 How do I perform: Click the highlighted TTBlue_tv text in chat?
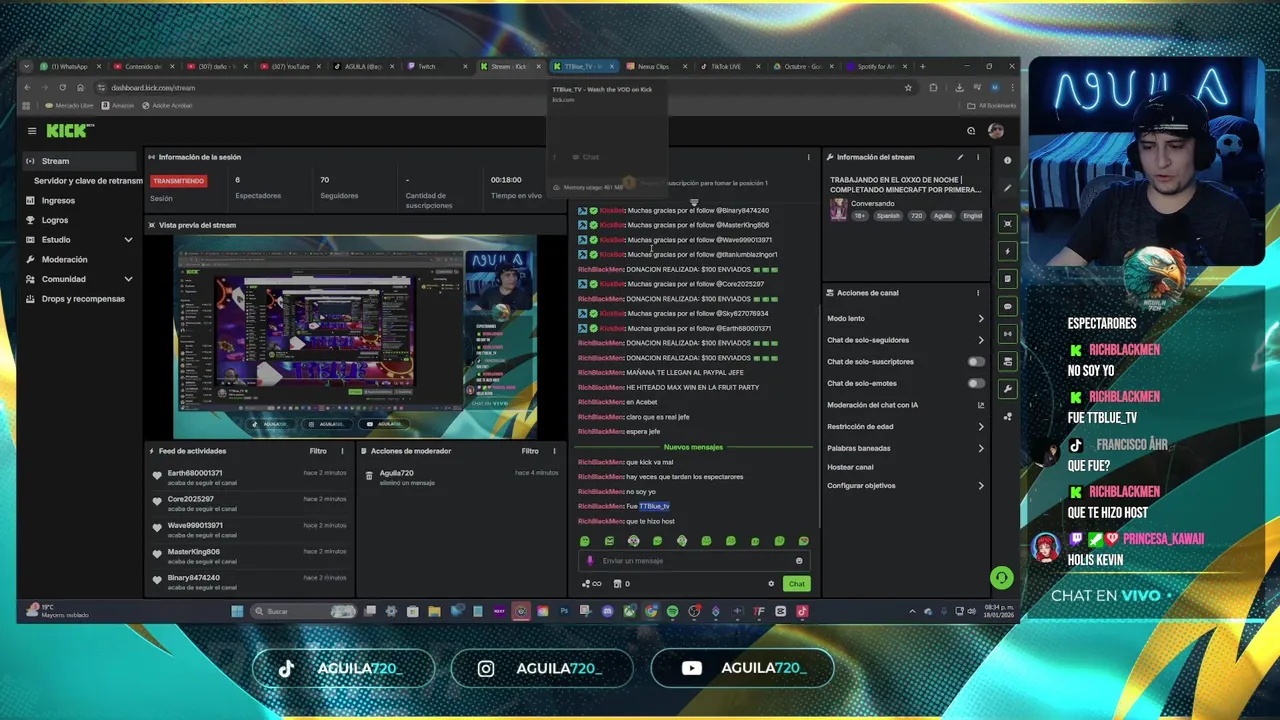coord(654,506)
